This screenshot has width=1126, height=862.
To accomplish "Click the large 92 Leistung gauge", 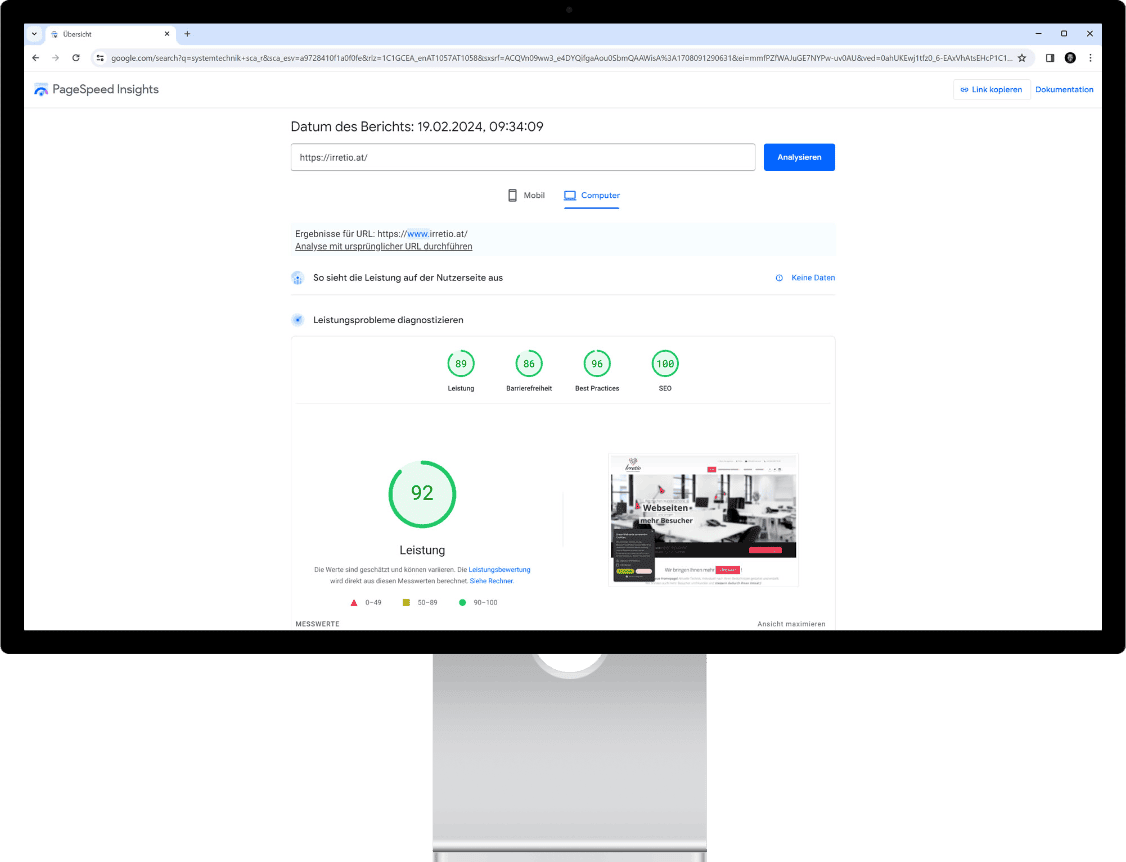I will 422,494.
